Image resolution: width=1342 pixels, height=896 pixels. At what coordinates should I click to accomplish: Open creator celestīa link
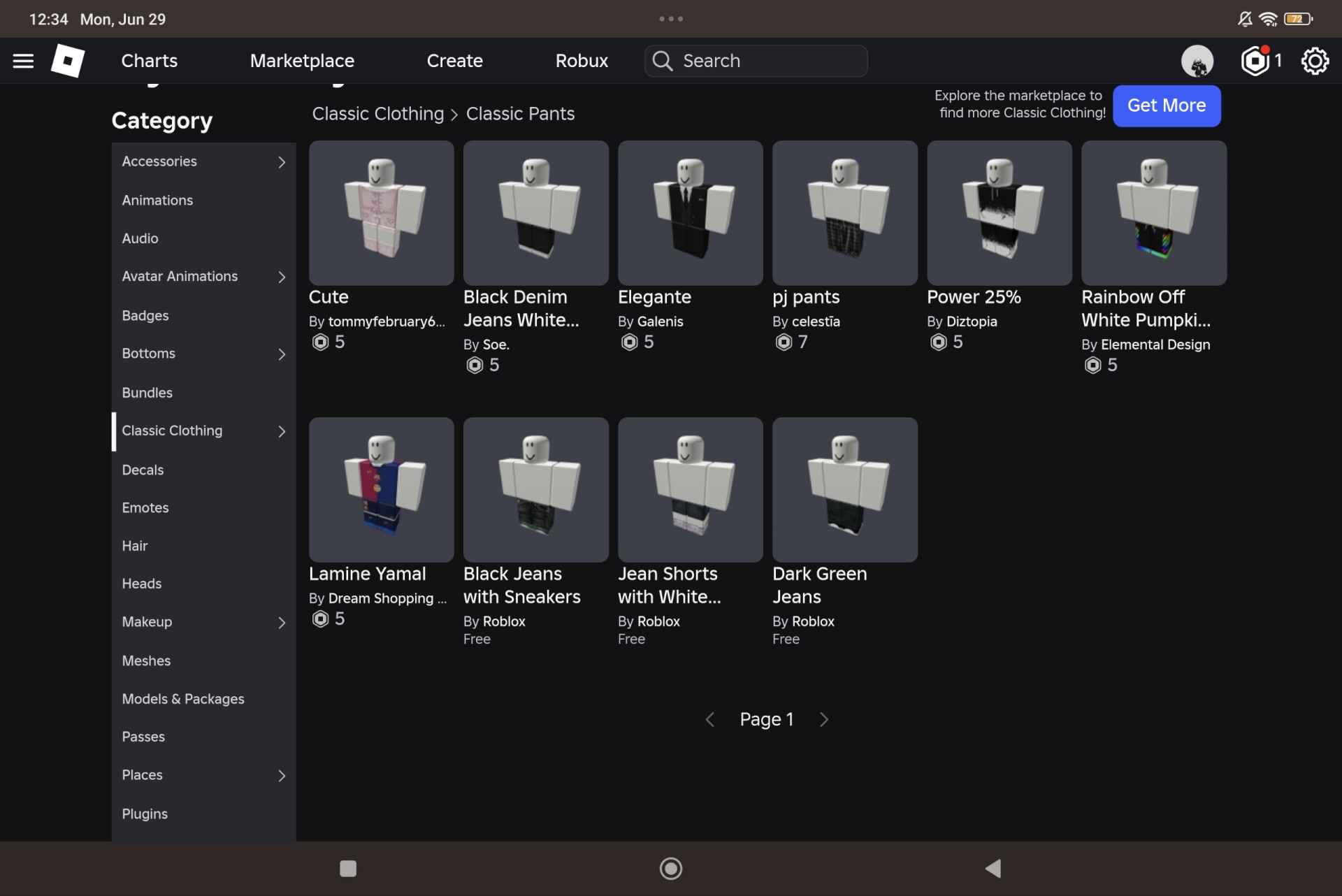point(816,321)
